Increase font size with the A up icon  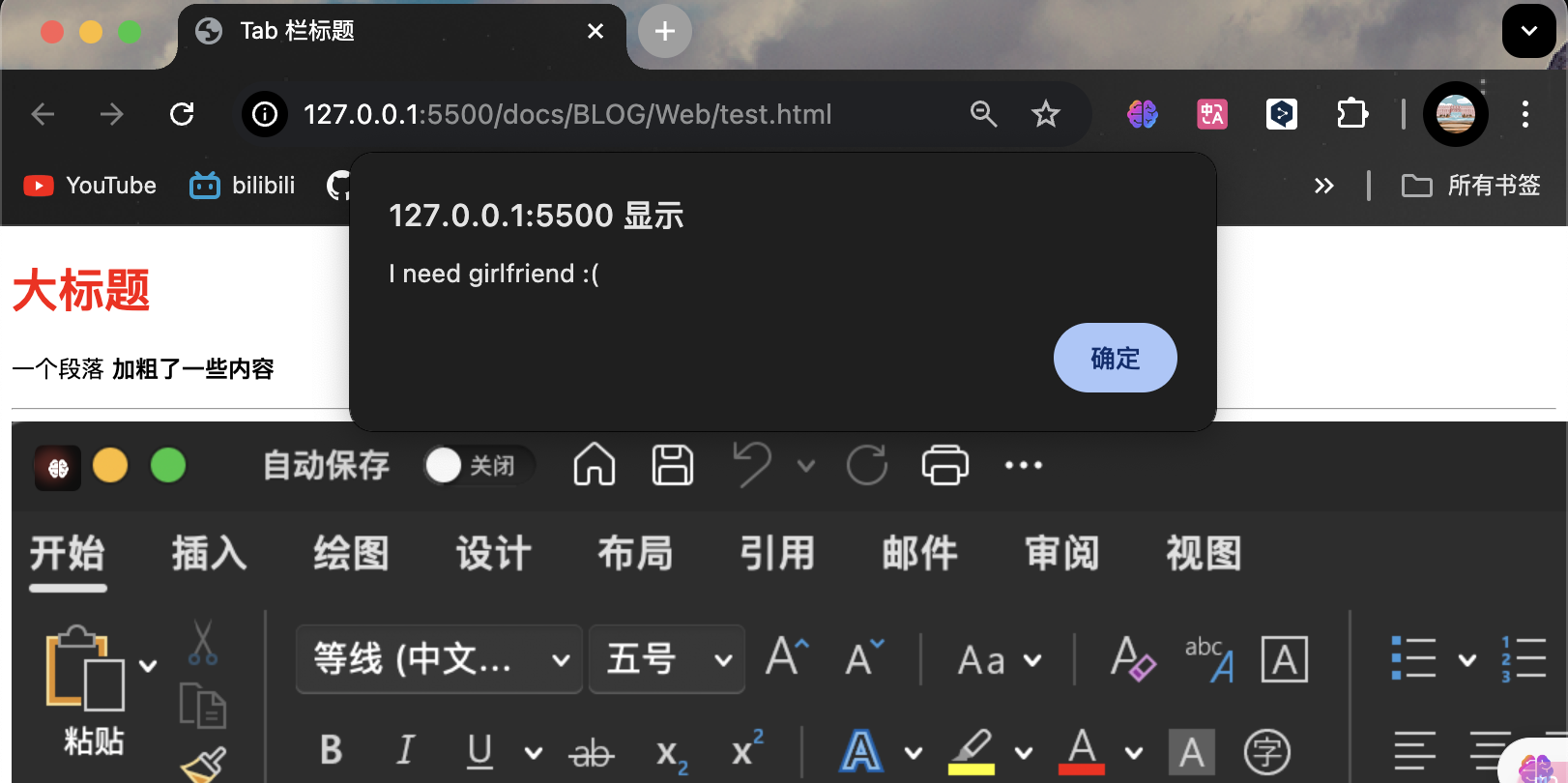(787, 657)
